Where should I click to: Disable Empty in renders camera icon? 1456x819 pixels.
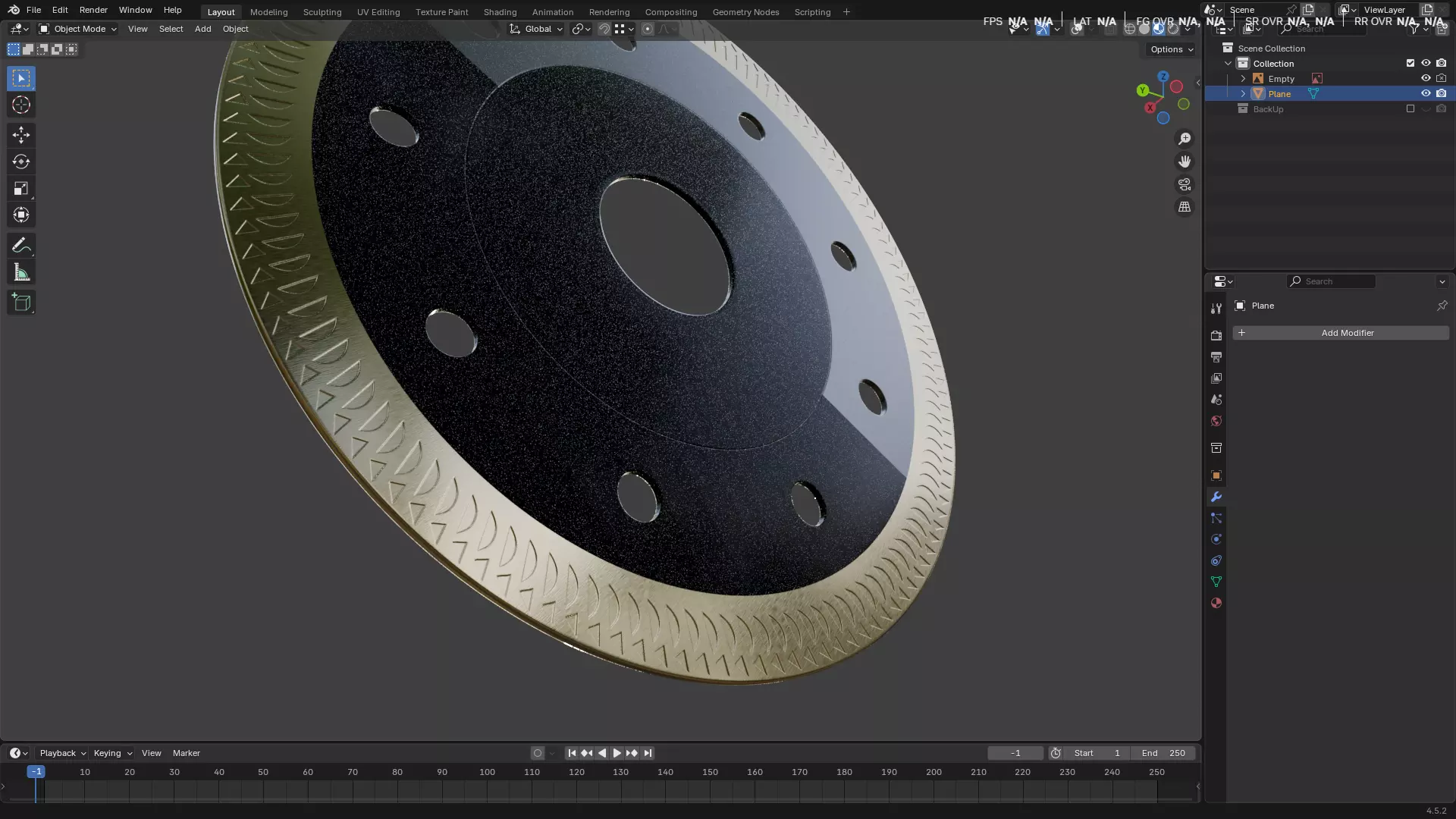click(1442, 78)
